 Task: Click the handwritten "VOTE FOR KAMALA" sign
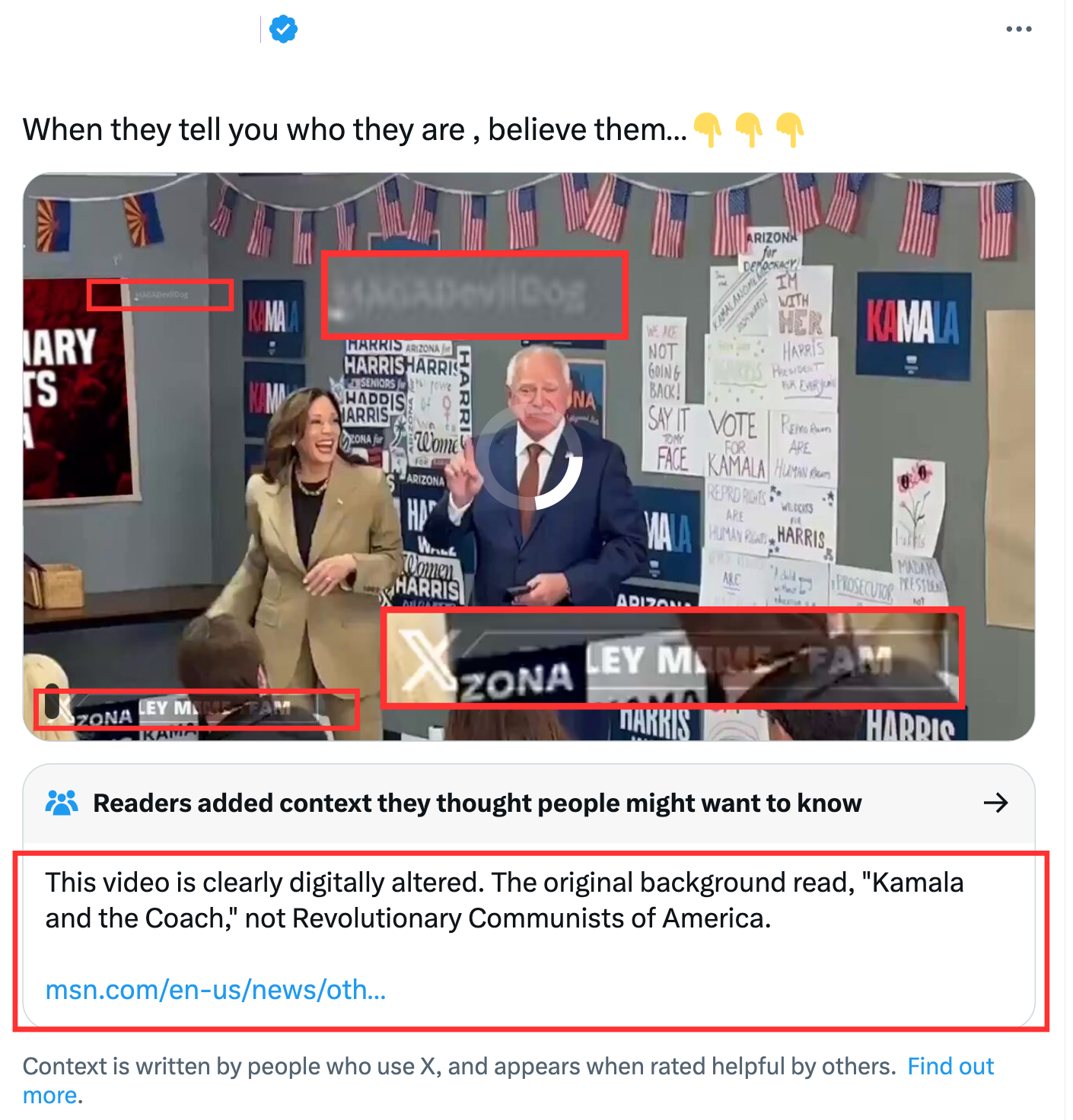(x=734, y=444)
